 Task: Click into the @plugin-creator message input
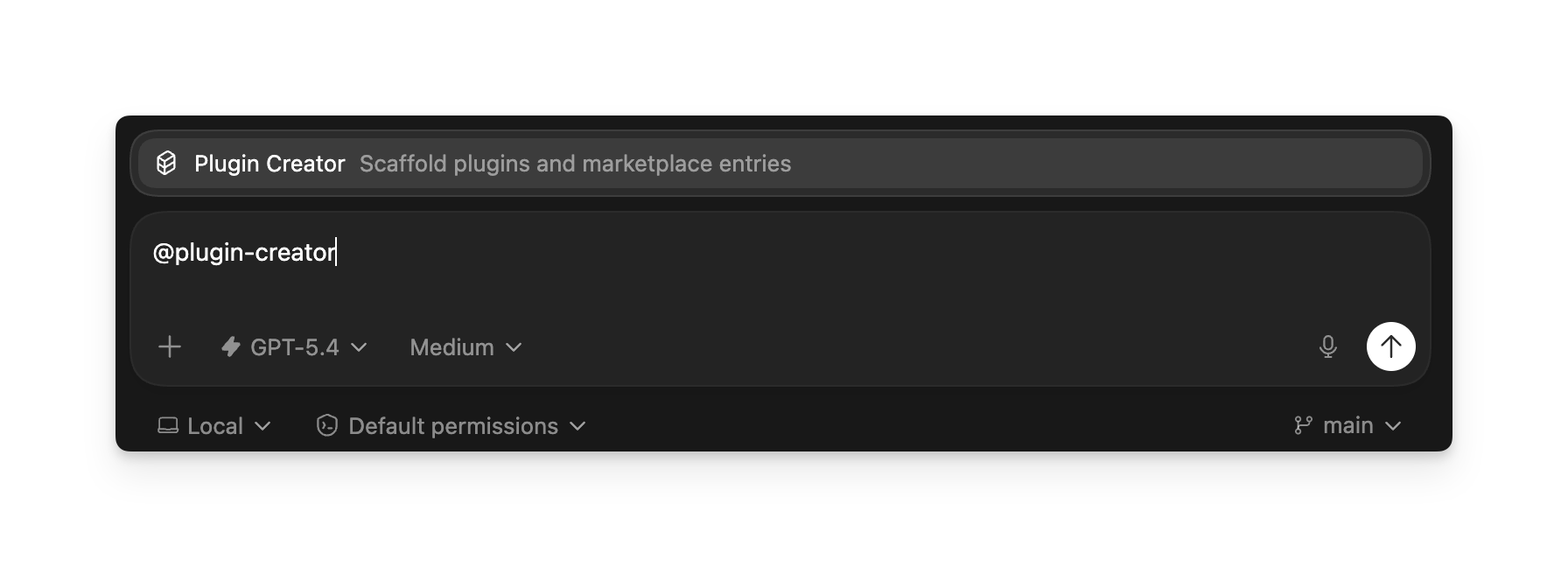point(700,262)
